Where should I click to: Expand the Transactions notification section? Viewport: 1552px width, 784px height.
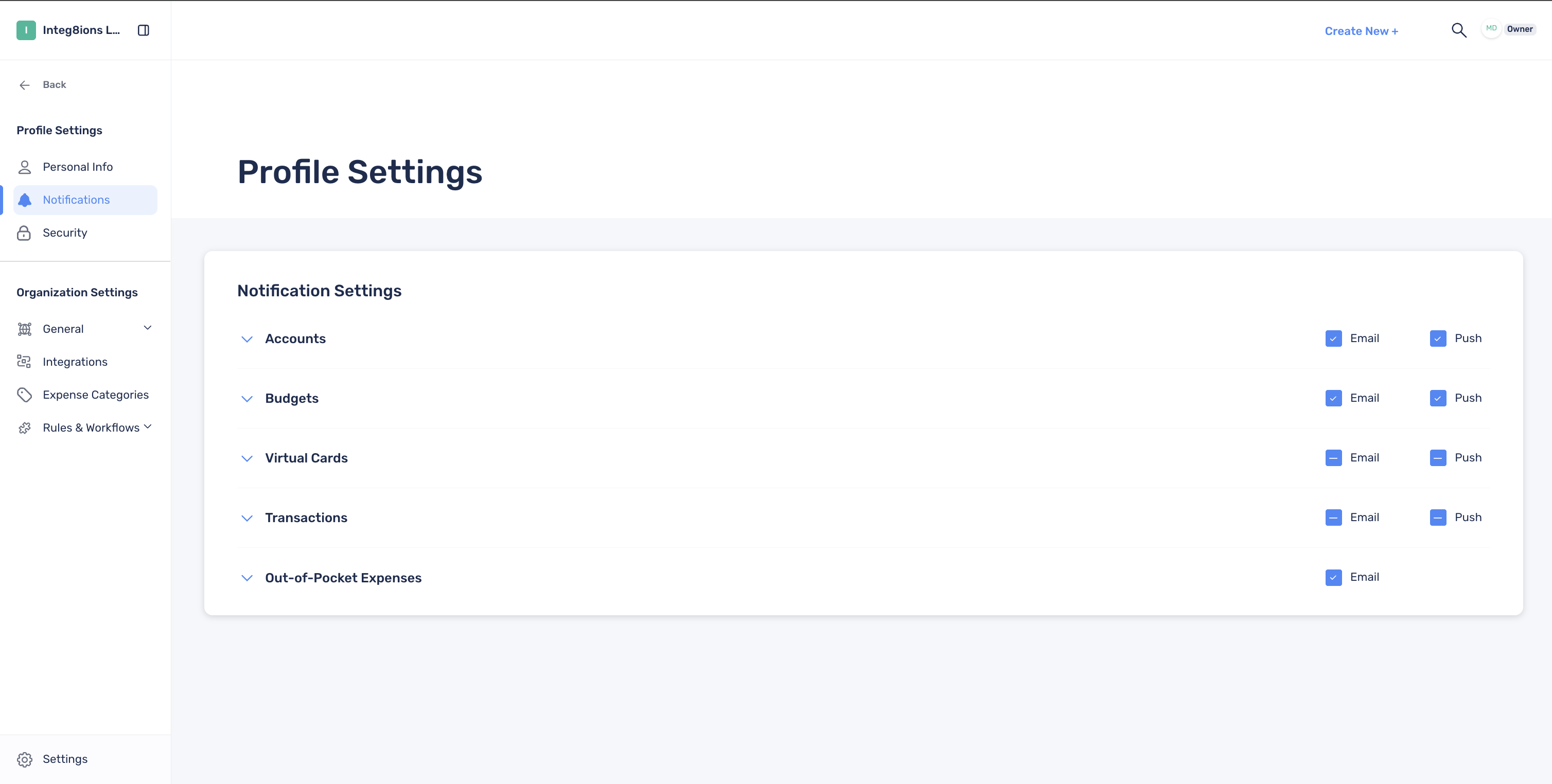[247, 518]
